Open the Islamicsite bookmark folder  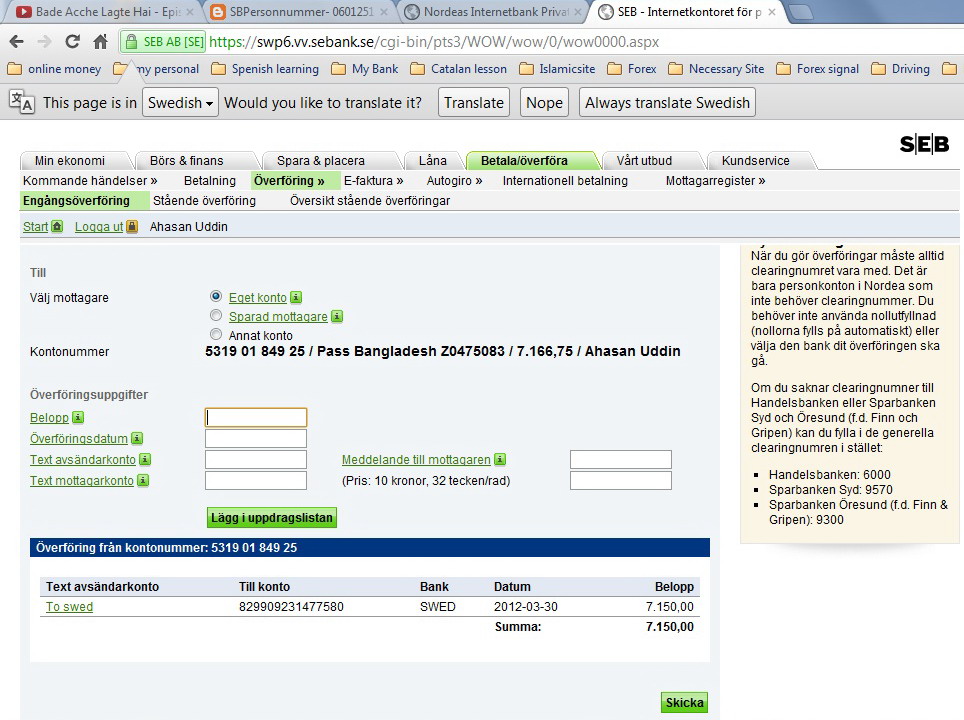pyautogui.click(x=557, y=69)
